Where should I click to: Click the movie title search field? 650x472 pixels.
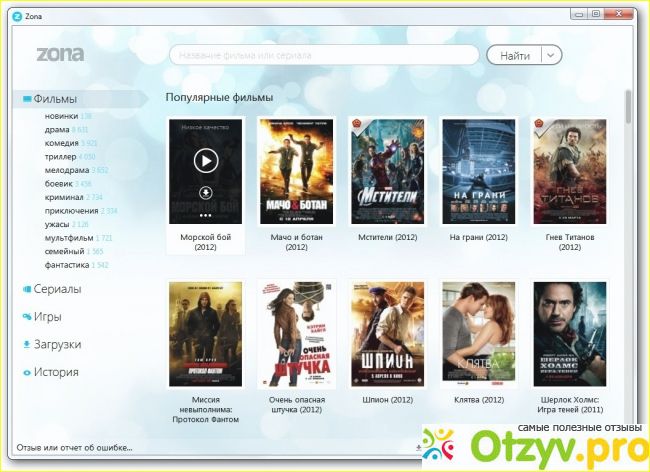pos(324,55)
